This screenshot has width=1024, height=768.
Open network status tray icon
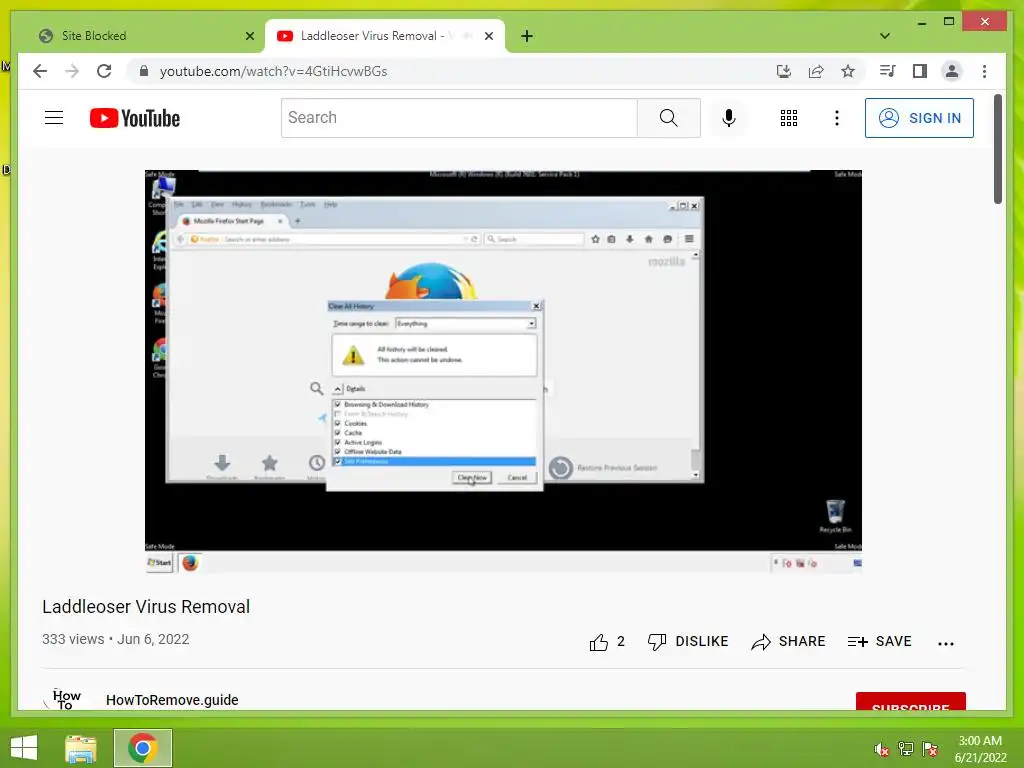tap(906, 749)
